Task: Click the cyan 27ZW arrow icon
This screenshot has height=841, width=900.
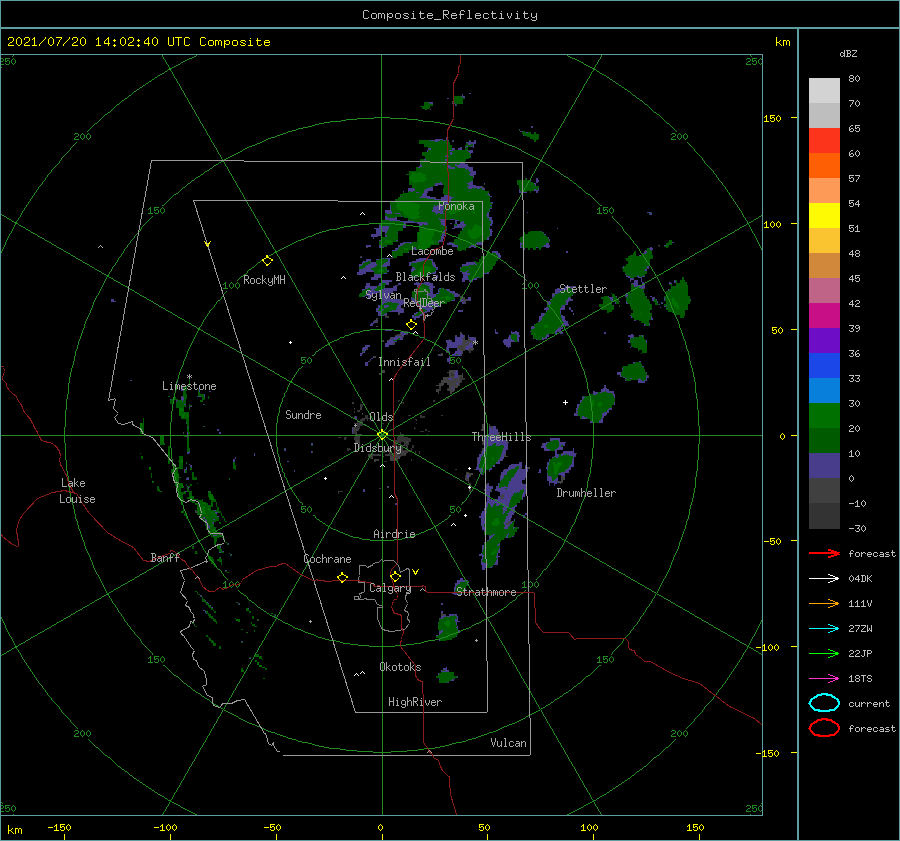Action: tap(824, 629)
